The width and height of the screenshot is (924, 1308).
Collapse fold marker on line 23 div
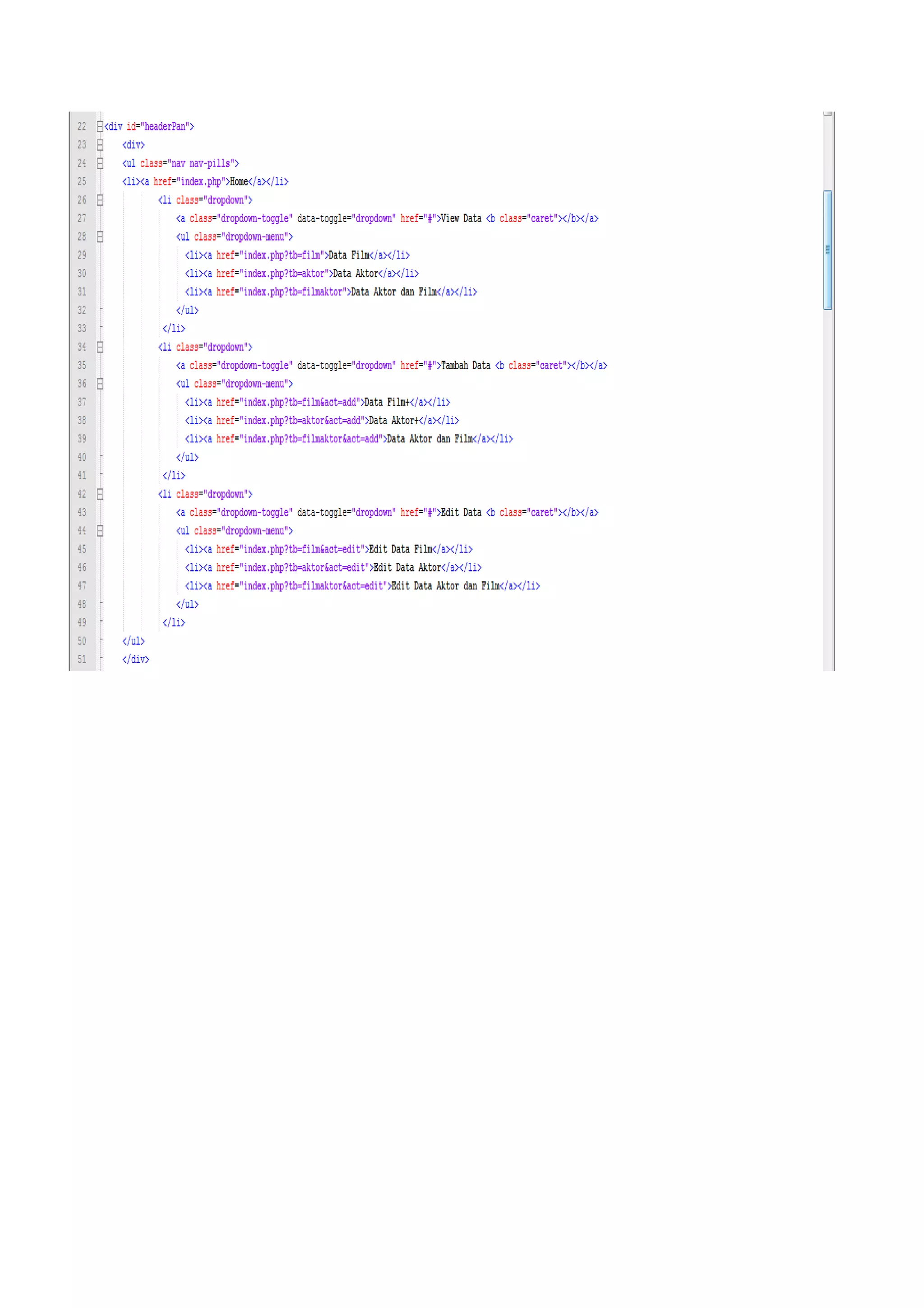point(100,145)
